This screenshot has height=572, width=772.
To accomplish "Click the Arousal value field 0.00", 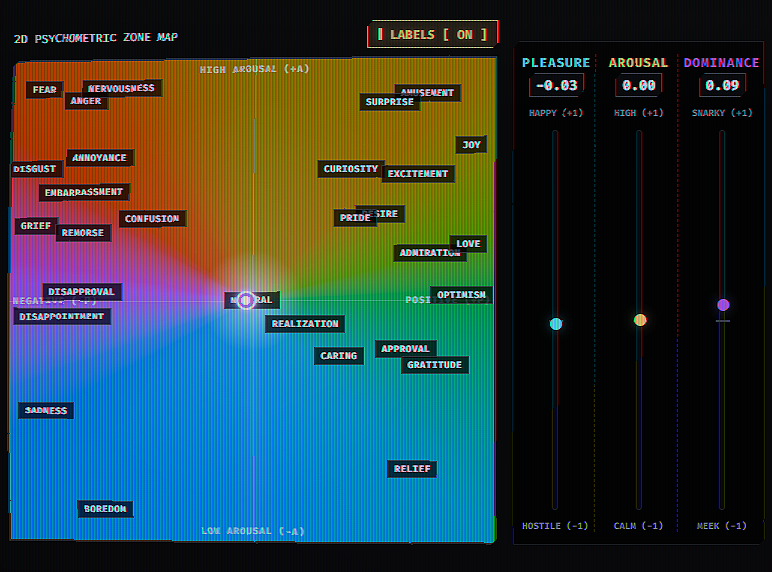I will pyautogui.click(x=639, y=85).
